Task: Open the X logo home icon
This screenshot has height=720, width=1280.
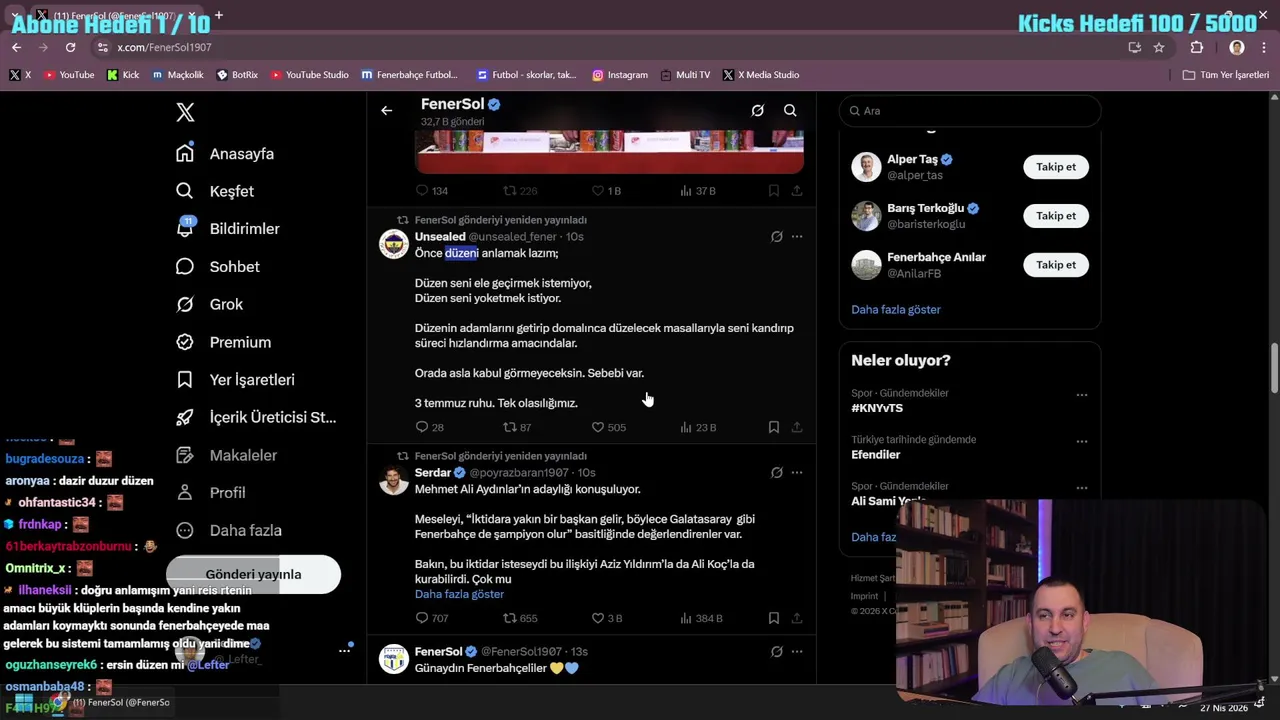Action: pos(185,112)
